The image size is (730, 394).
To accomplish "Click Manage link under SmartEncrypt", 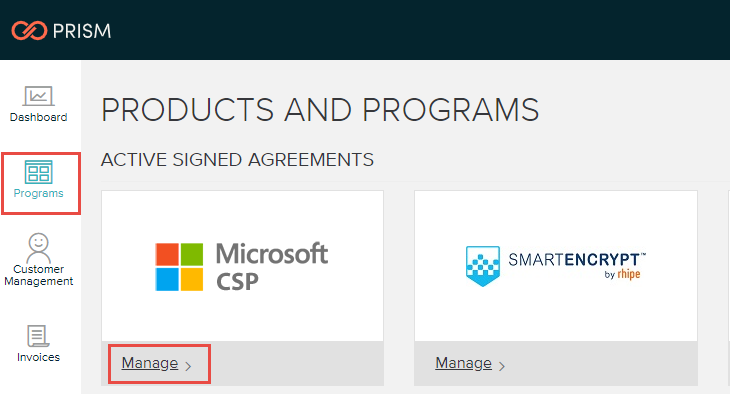I will point(463,363).
